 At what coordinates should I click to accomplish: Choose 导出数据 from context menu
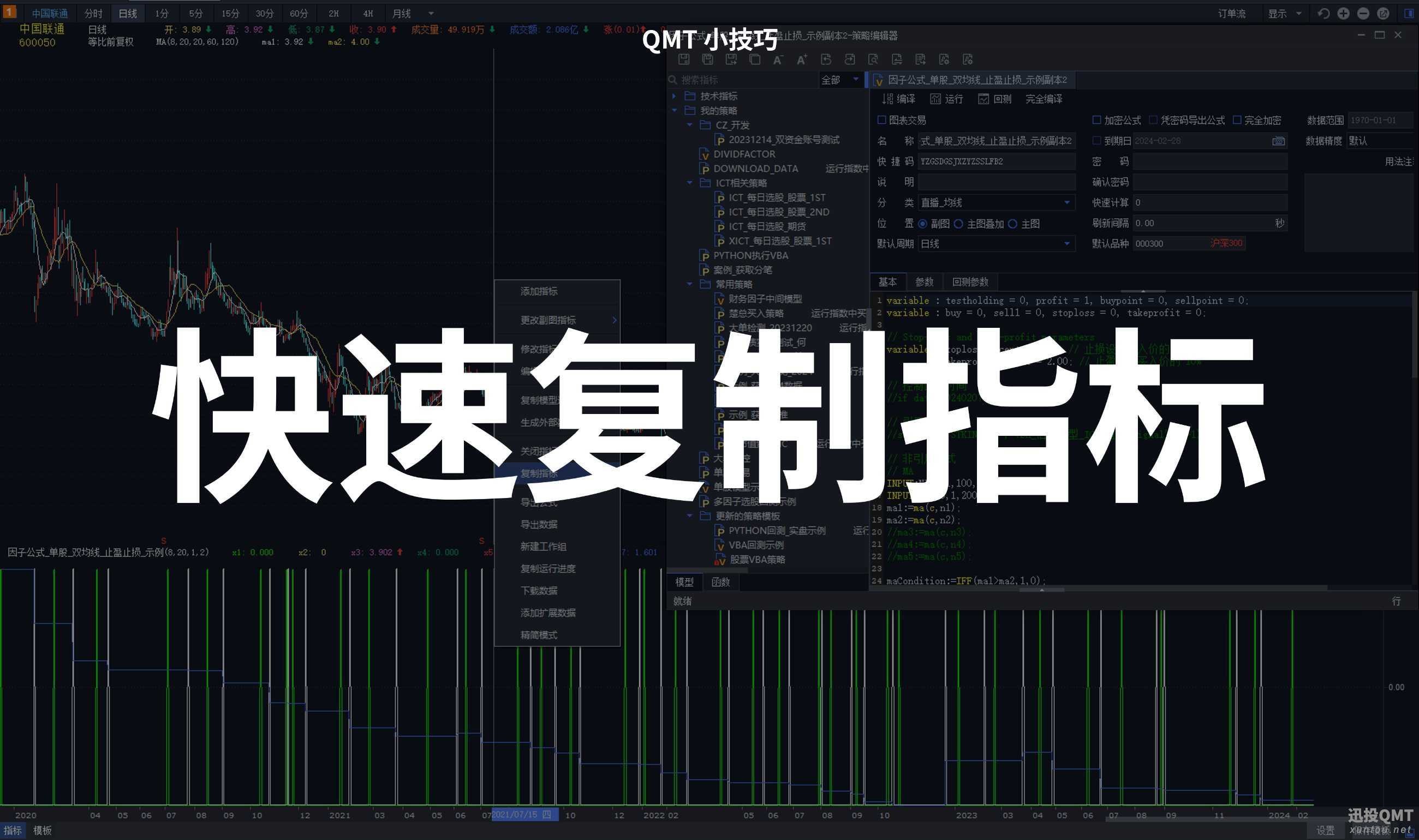557,525
